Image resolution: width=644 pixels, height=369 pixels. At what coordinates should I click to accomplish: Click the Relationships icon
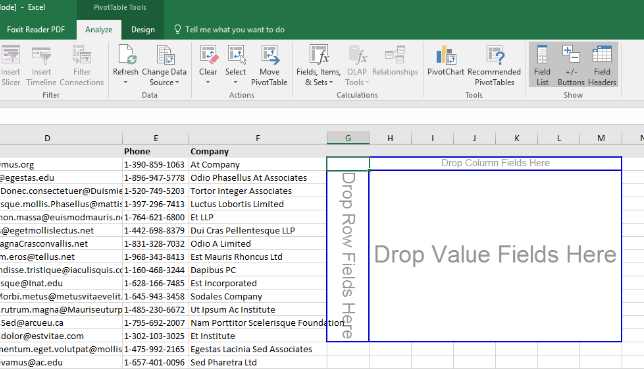tap(395, 55)
